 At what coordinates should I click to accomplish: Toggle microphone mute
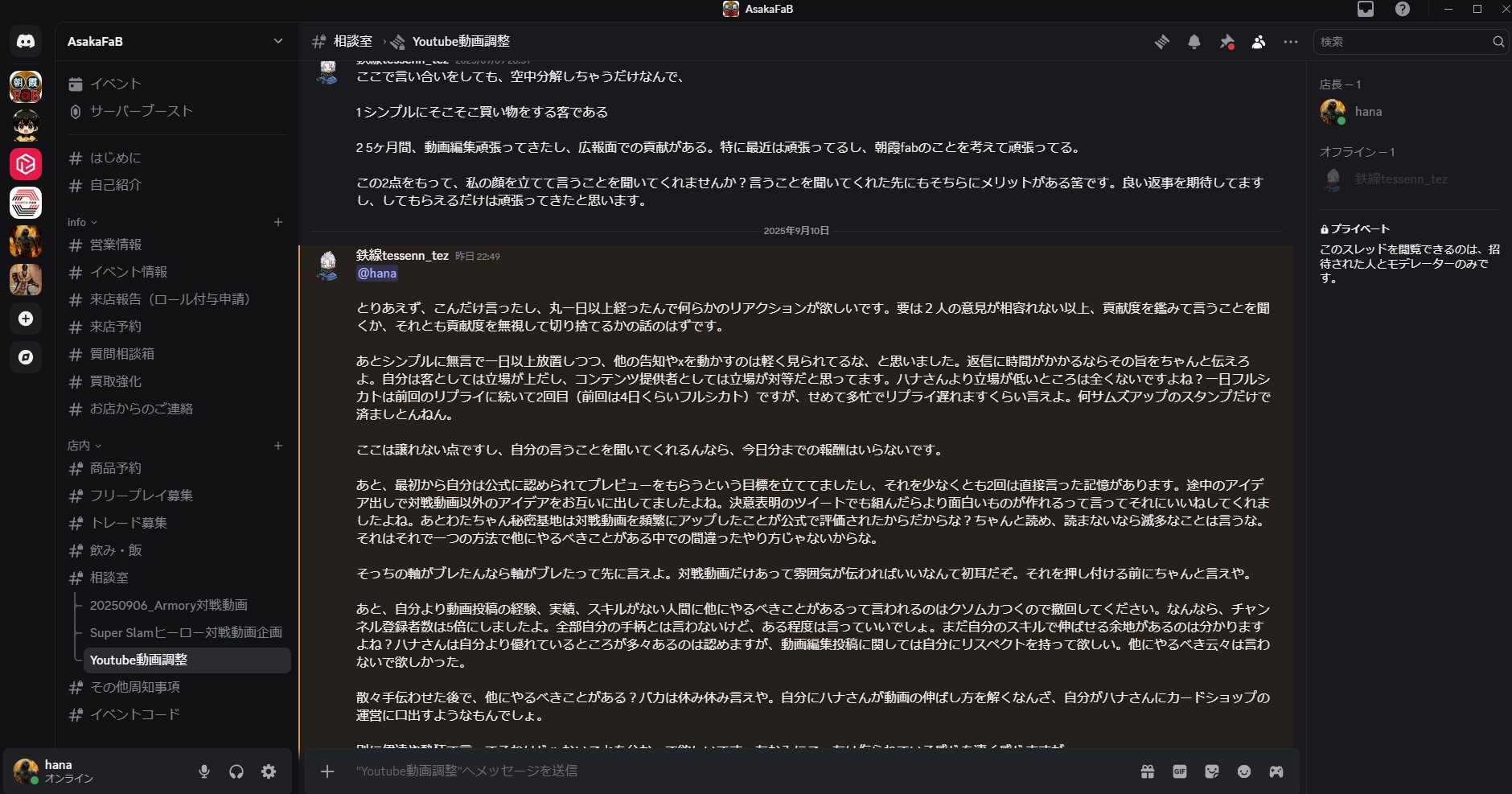click(204, 771)
